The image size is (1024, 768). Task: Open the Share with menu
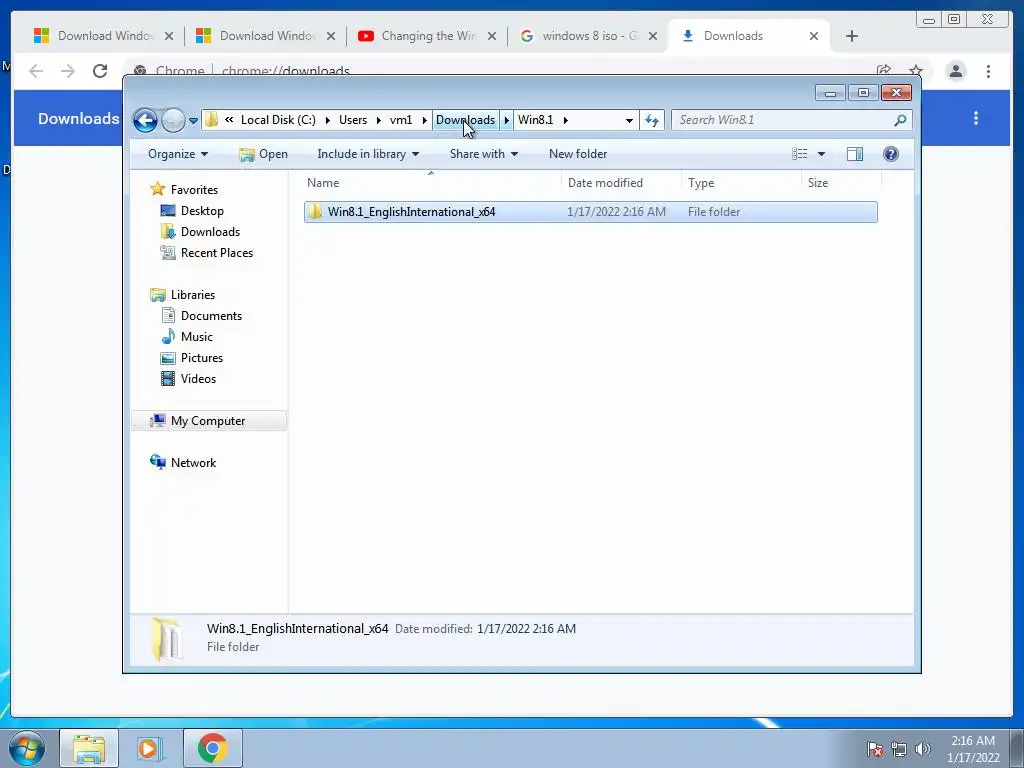(x=484, y=154)
